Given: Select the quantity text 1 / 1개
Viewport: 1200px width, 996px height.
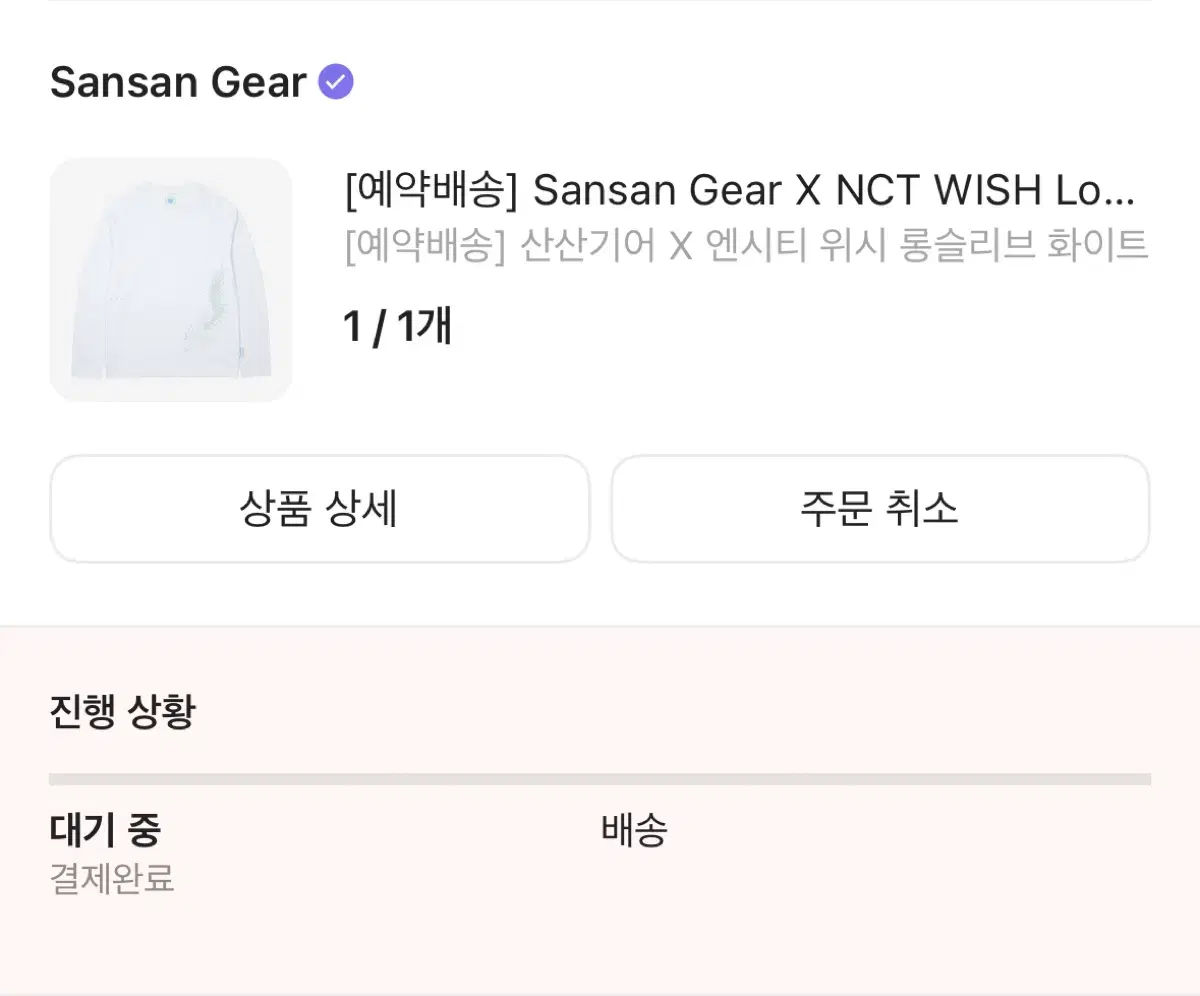Looking at the screenshot, I should (395, 324).
